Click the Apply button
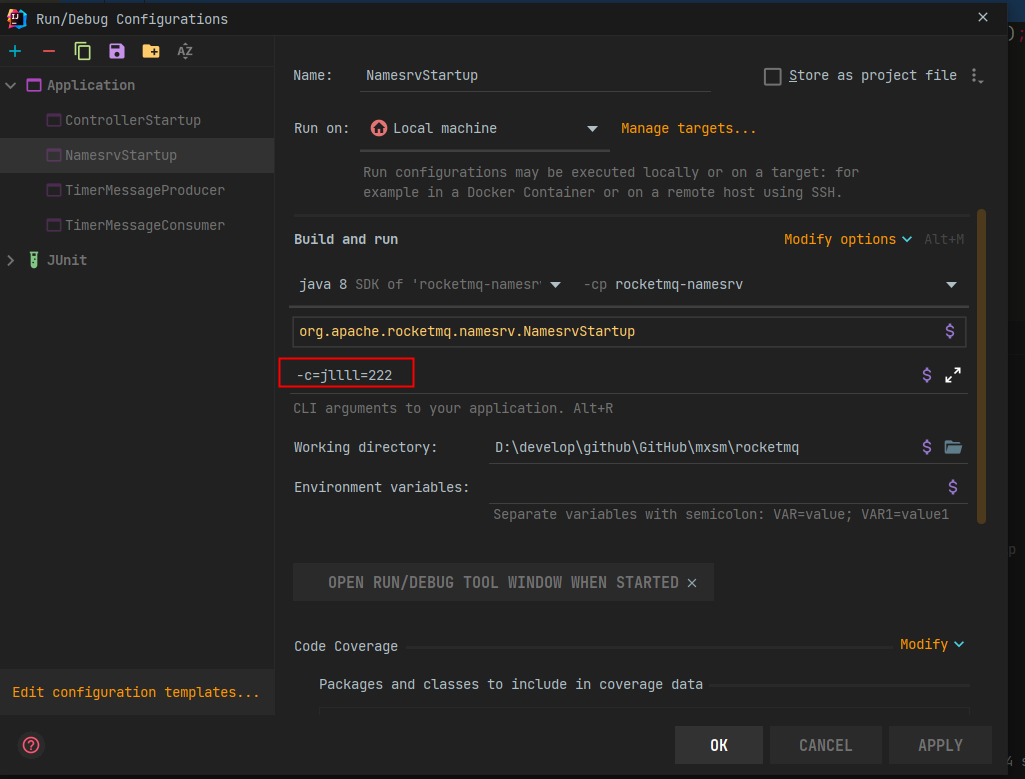Viewport: 1025px width, 779px height. (940, 745)
